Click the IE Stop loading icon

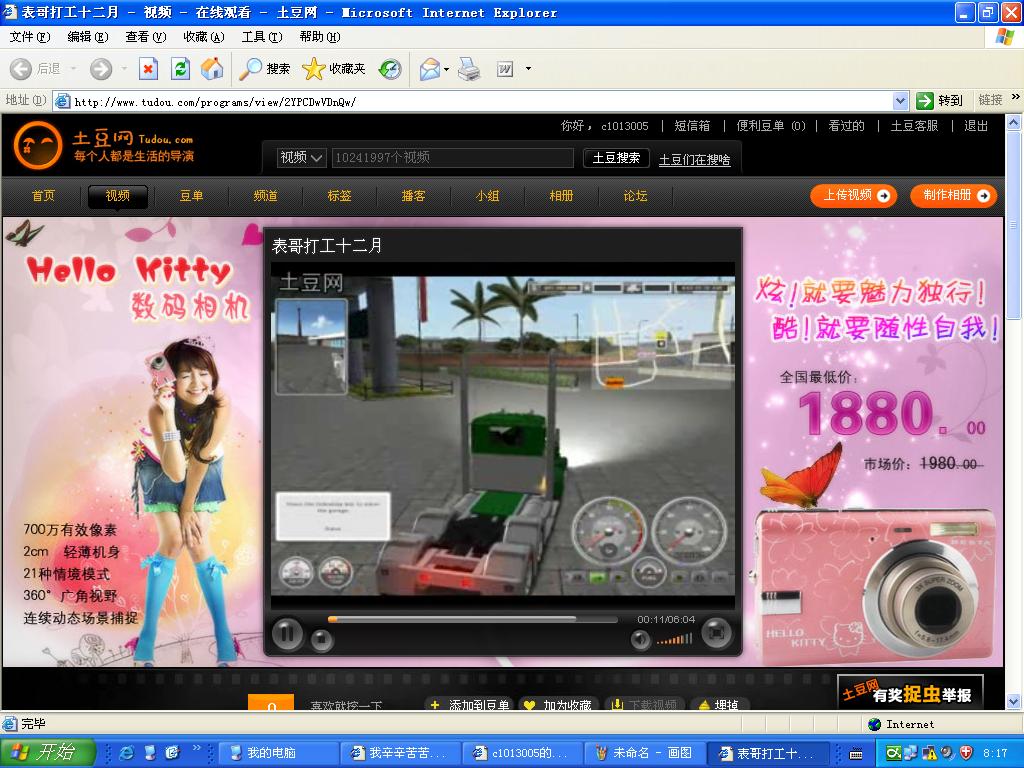(148, 69)
